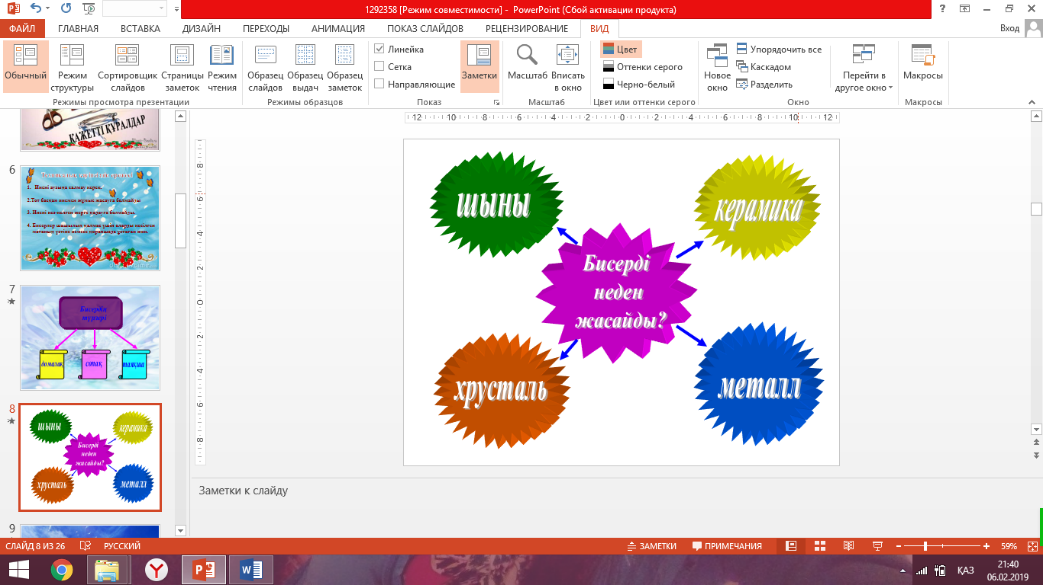Viewport: 1043px width, 585px height.
Task: Collapse the ribbon with the chevron arrow
Action: point(1032,102)
